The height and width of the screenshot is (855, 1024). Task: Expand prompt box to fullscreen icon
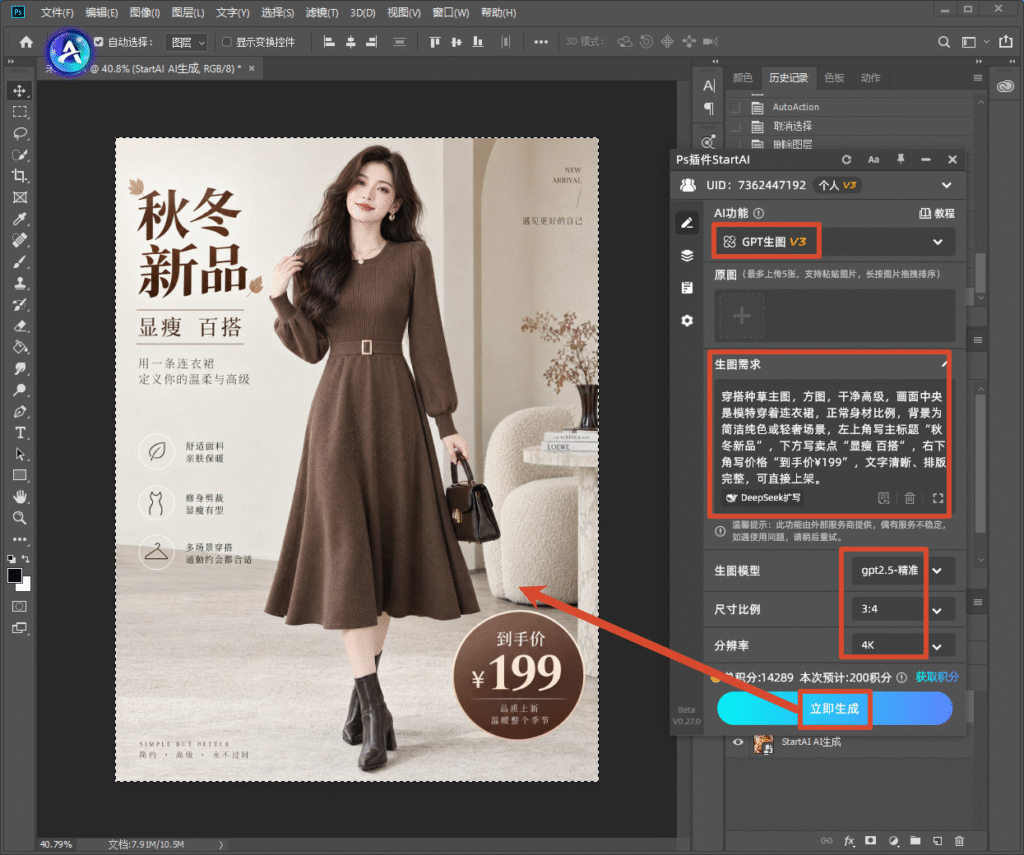(x=938, y=498)
